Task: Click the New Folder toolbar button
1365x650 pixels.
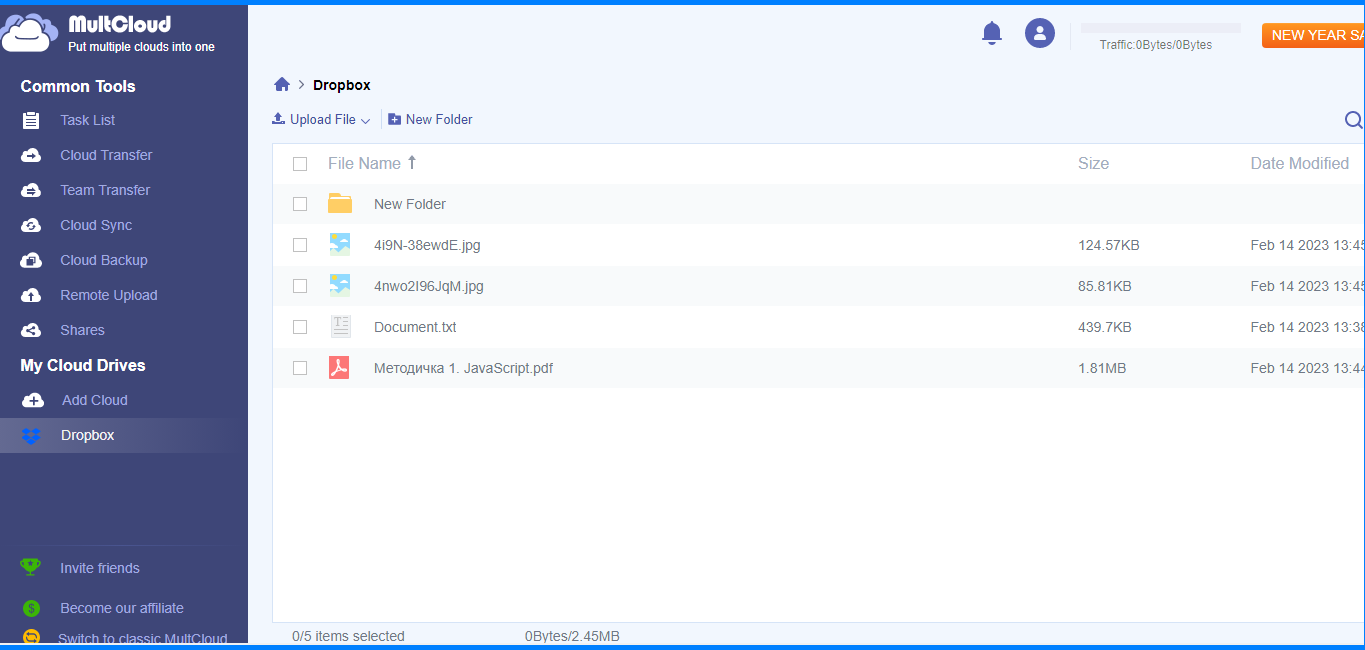Action: pos(430,119)
